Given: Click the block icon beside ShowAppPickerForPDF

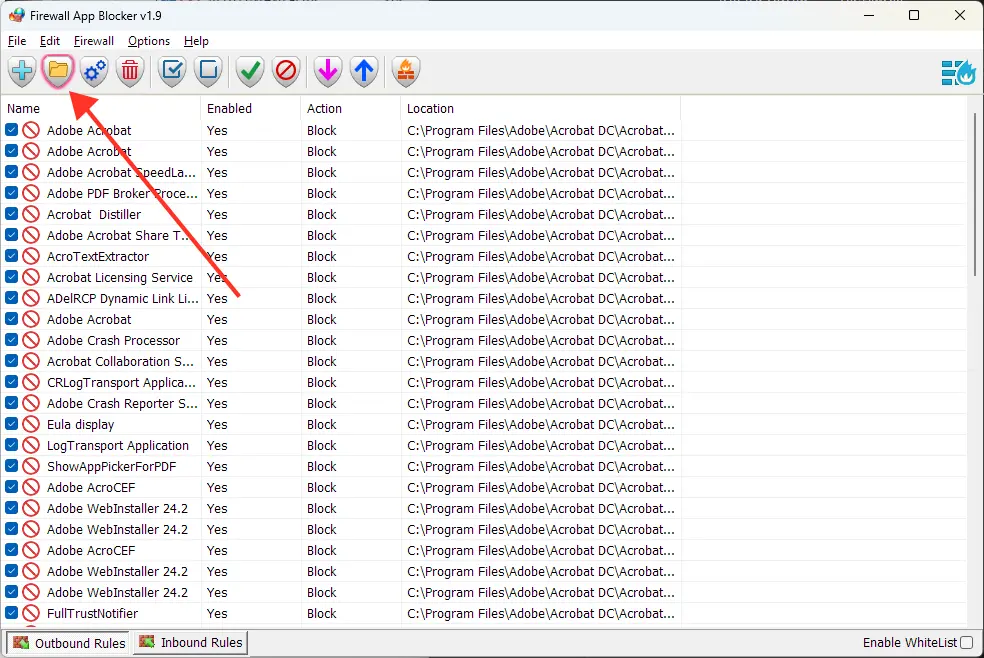Looking at the screenshot, I should 31,466.
